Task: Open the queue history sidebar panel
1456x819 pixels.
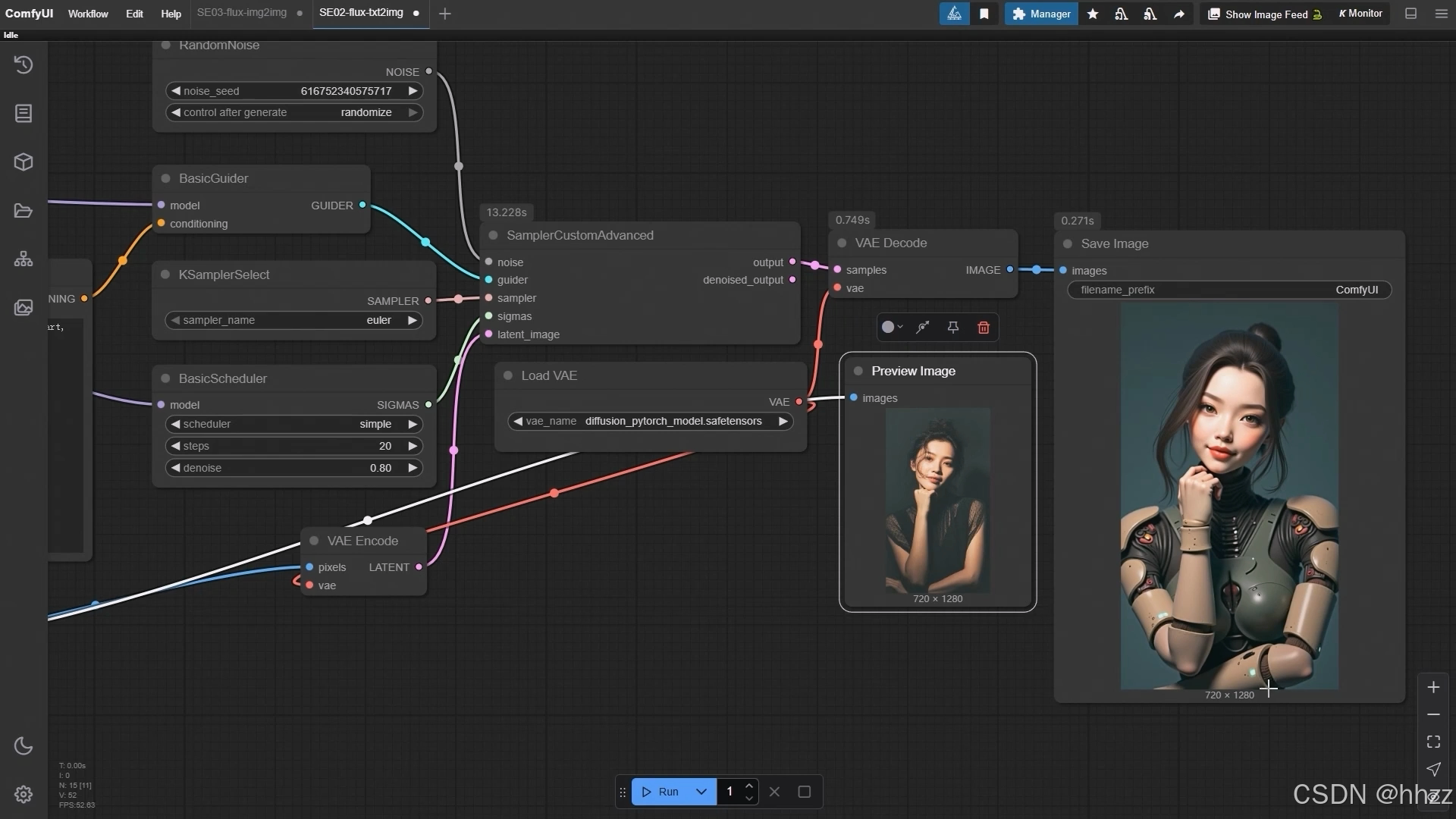Action: [24, 65]
